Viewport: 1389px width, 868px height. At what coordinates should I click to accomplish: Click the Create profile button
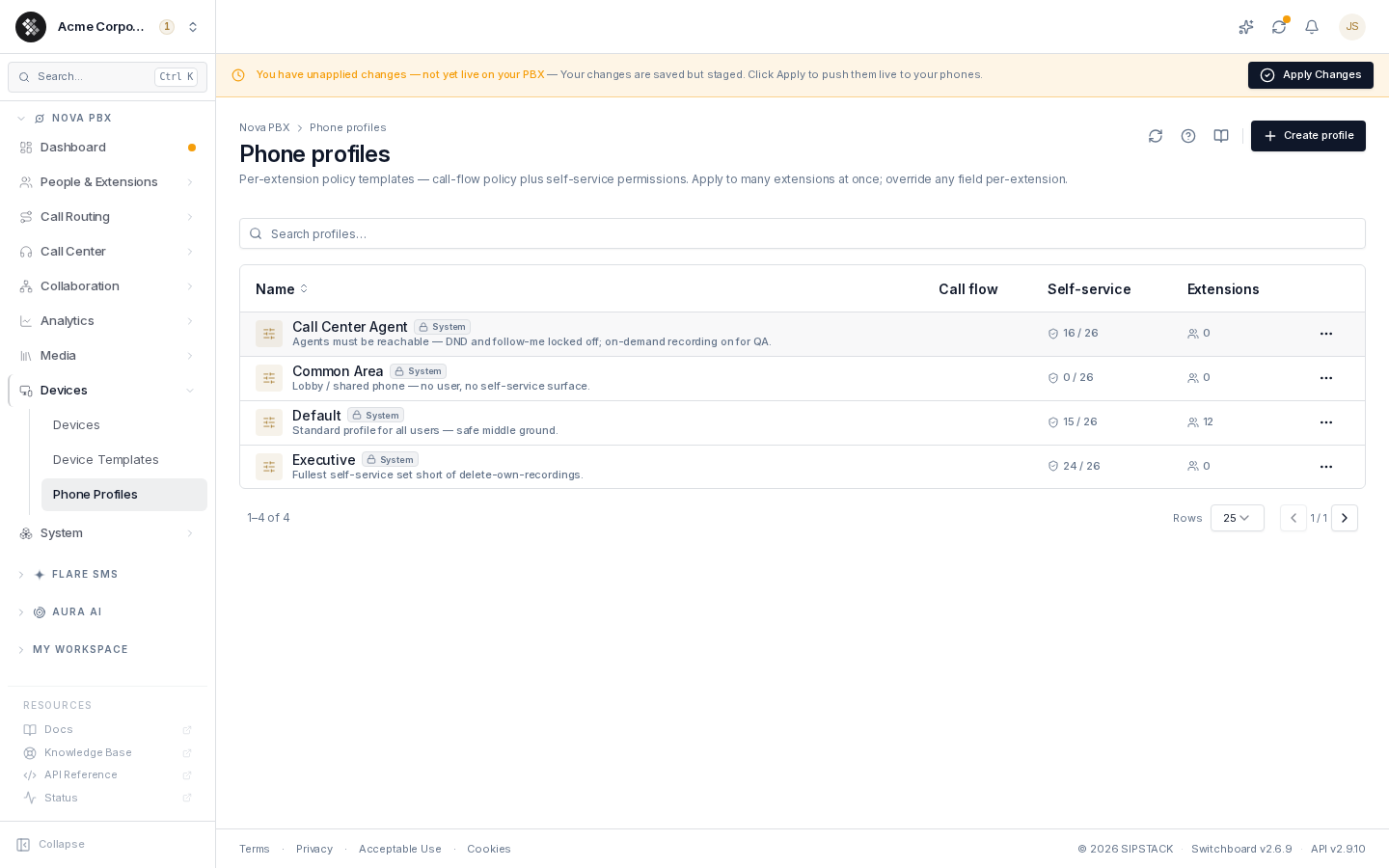1308,136
